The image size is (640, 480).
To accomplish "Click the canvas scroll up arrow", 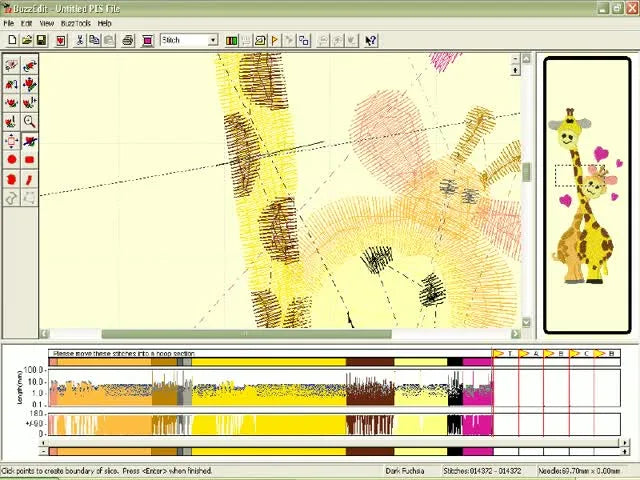I will 527,60.
